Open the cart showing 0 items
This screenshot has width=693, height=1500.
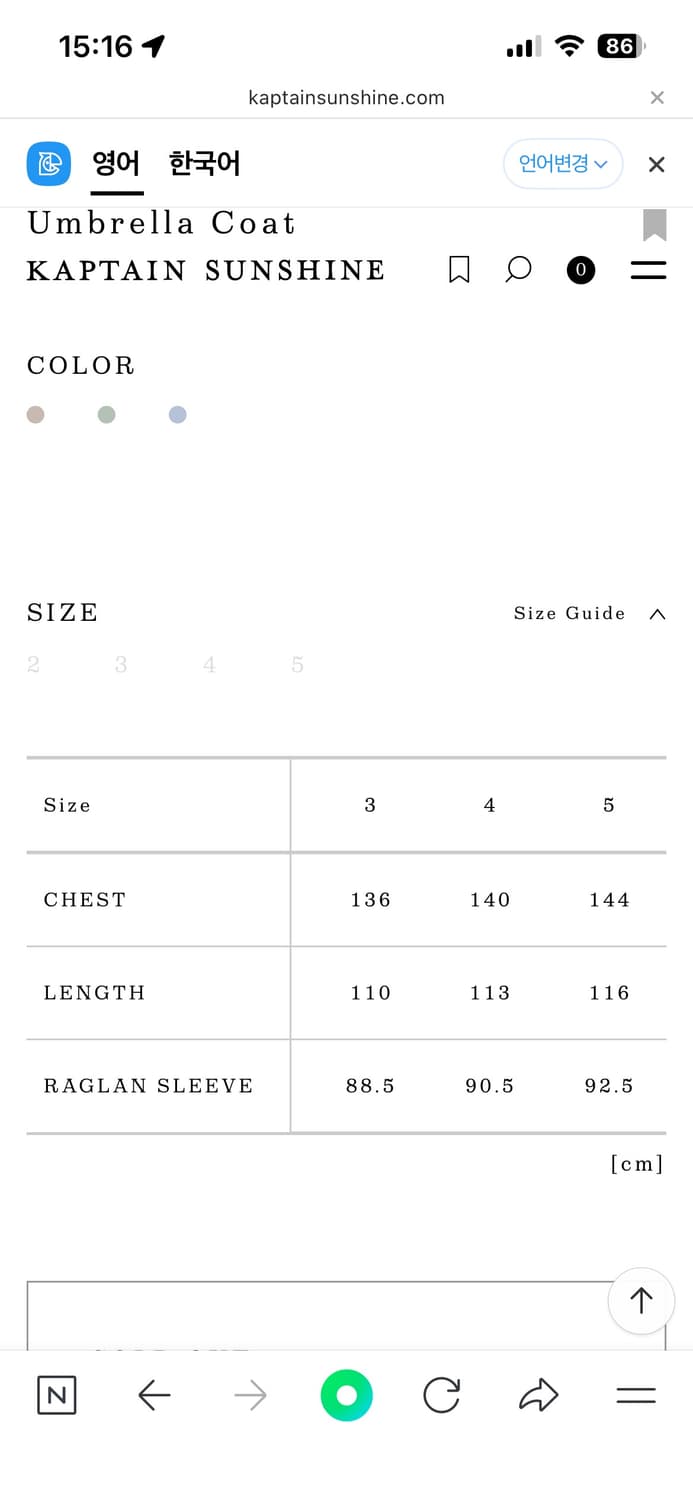[580, 269]
